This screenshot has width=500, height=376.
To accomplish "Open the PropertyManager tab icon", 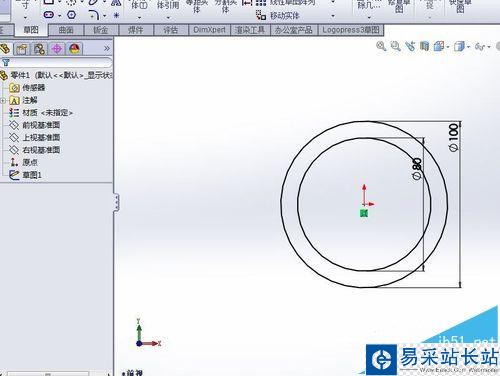I will point(22,49).
